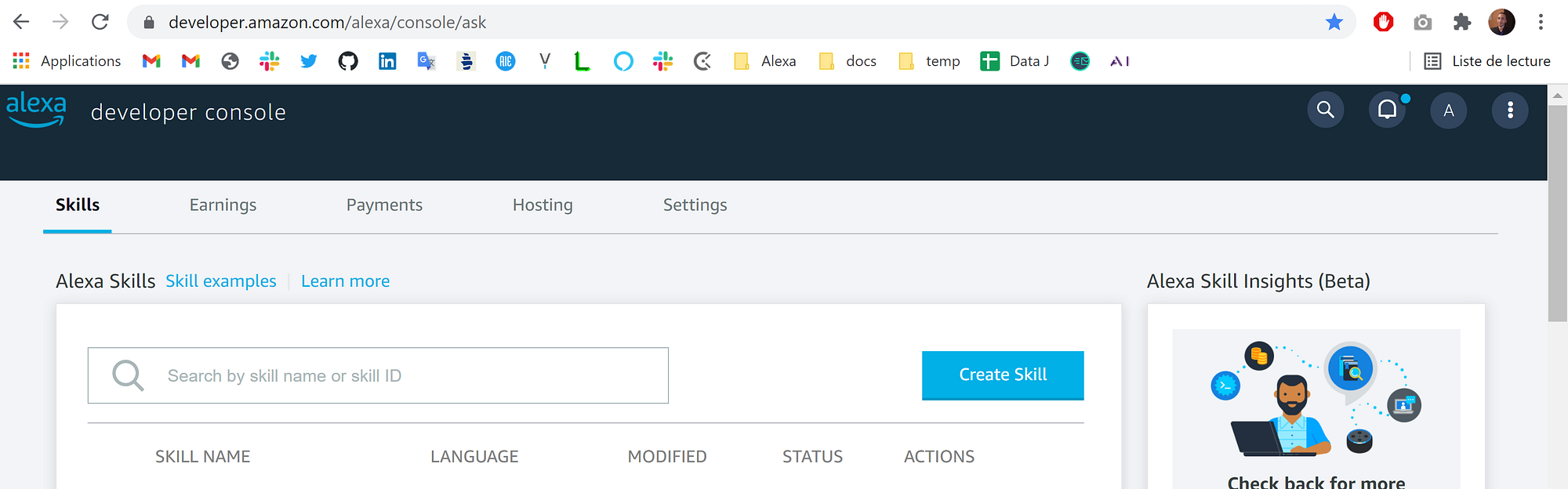Open the blue AIE circle bookmark
Viewport: 1568px width, 489px height.
click(x=506, y=61)
